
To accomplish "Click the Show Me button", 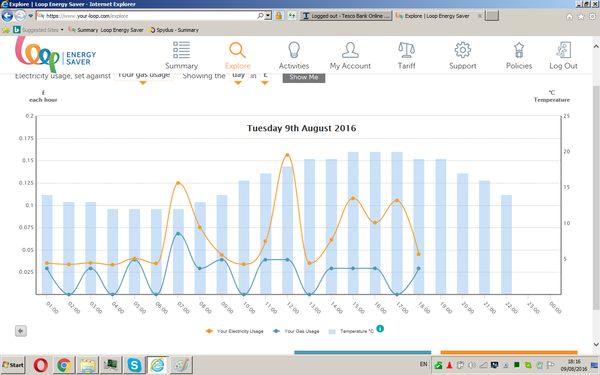I will coord(304,77).
